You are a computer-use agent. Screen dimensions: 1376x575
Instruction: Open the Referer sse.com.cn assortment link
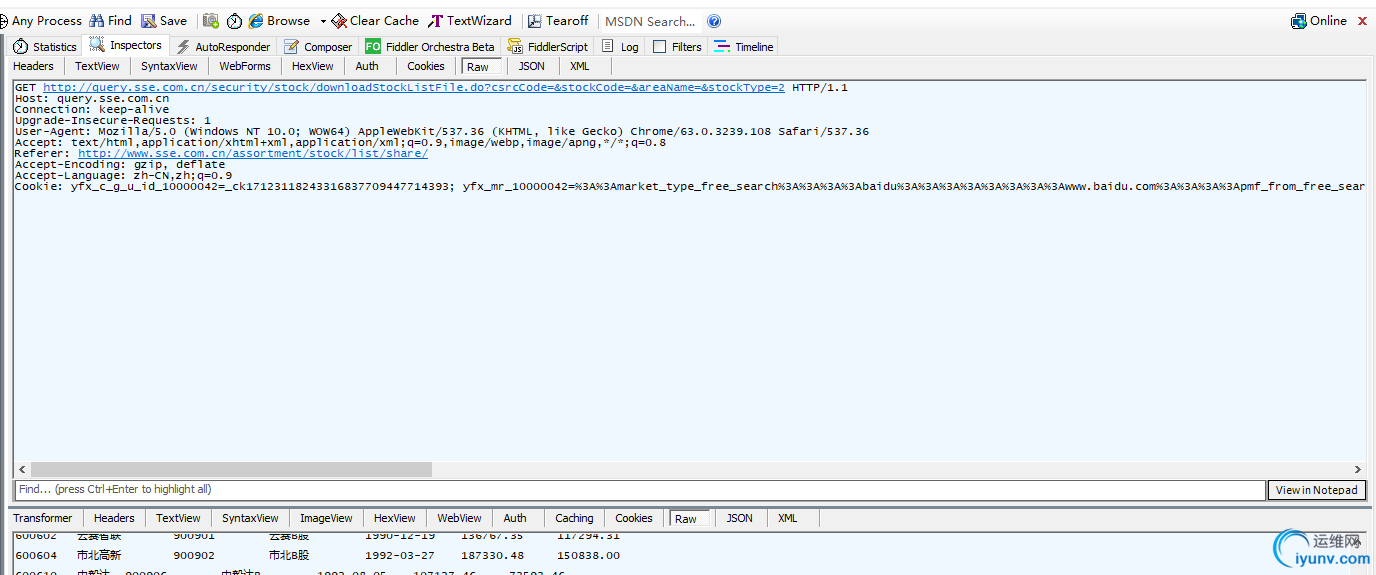(253, 154)
